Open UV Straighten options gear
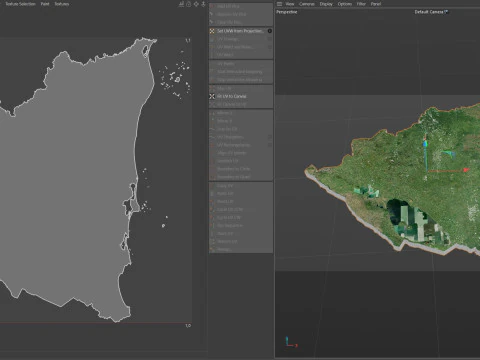The image size is (480, 360). pyautogui.click(x=269, y=137)
